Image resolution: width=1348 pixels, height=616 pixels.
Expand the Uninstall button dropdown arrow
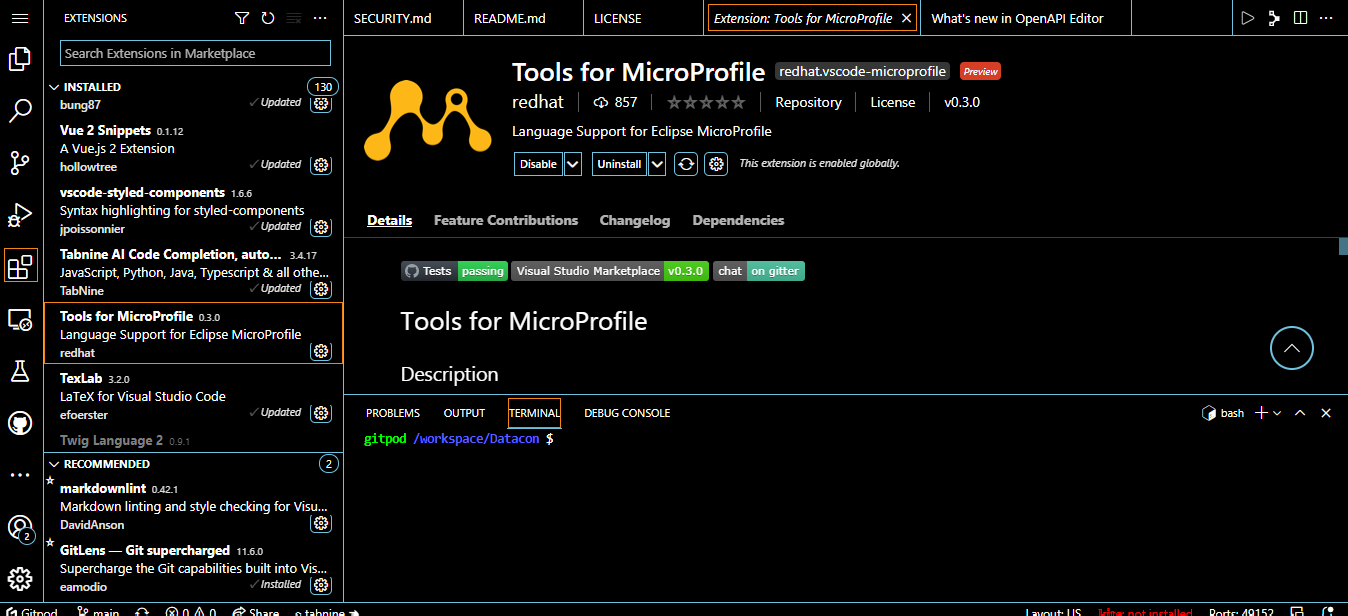[657, 164]
